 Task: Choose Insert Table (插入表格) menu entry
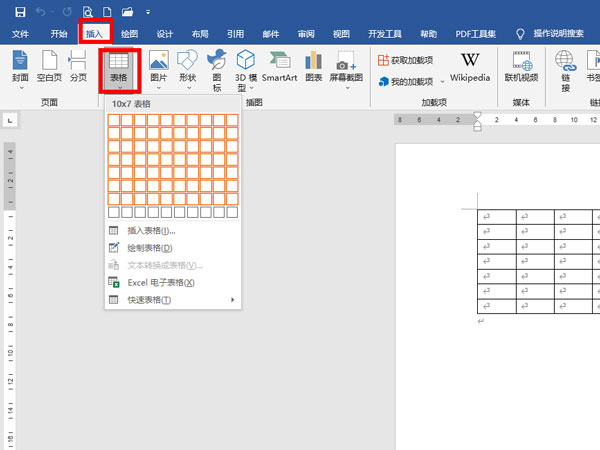tap(150, 231)
